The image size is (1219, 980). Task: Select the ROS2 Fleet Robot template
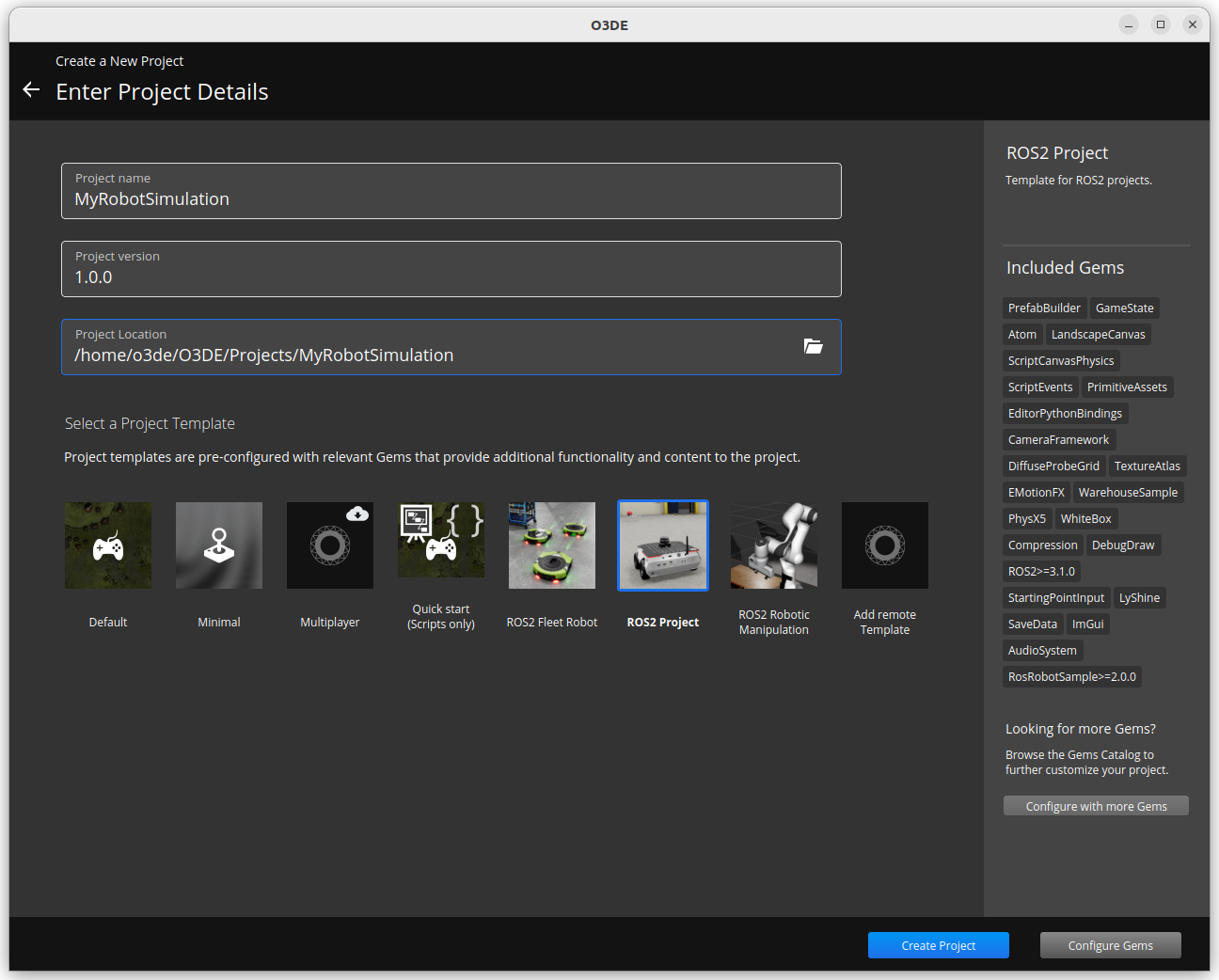pos(552,545)
